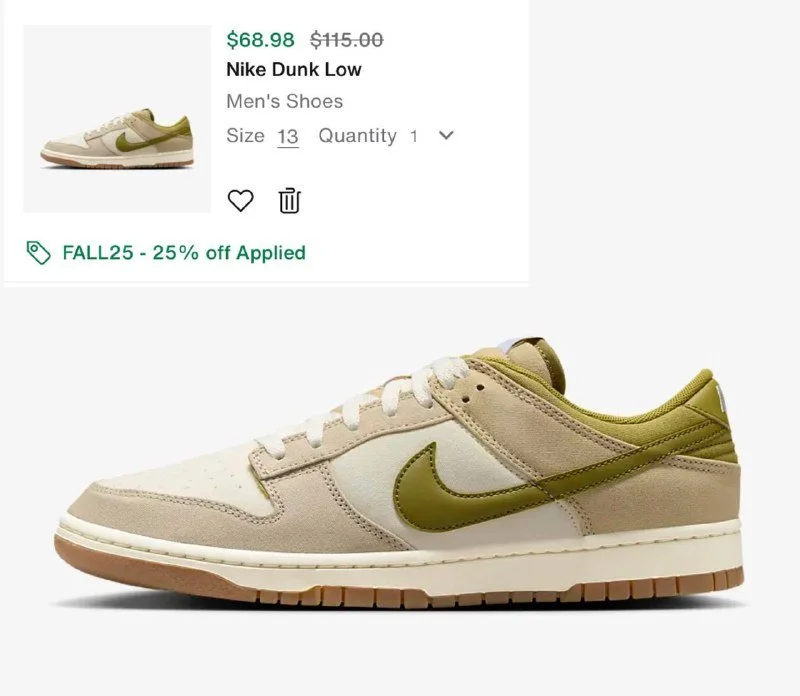Viewport: 800px width, 696px height.
Task: Open the small Dunk Low cart thumbnail
Action: (117, 119)
